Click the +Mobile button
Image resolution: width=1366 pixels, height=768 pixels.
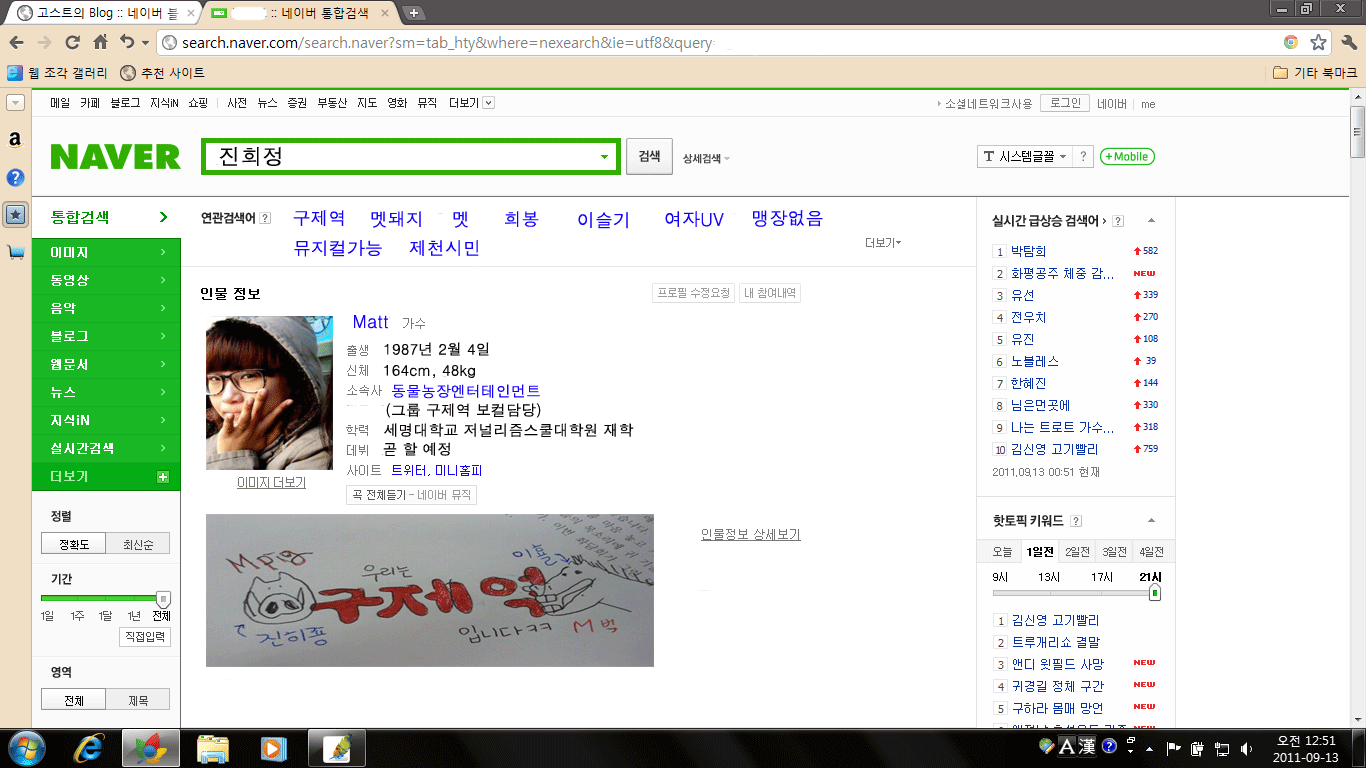[1127, 156]
